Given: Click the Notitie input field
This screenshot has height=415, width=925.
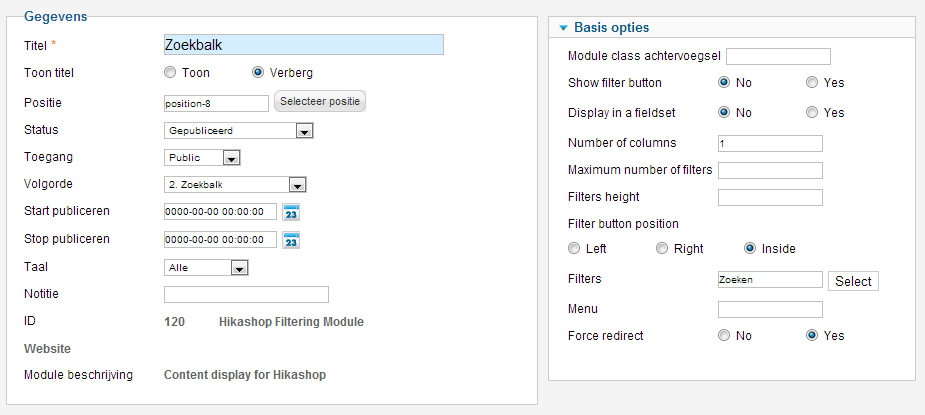Looking at the screenshot, I should [246, 294].
